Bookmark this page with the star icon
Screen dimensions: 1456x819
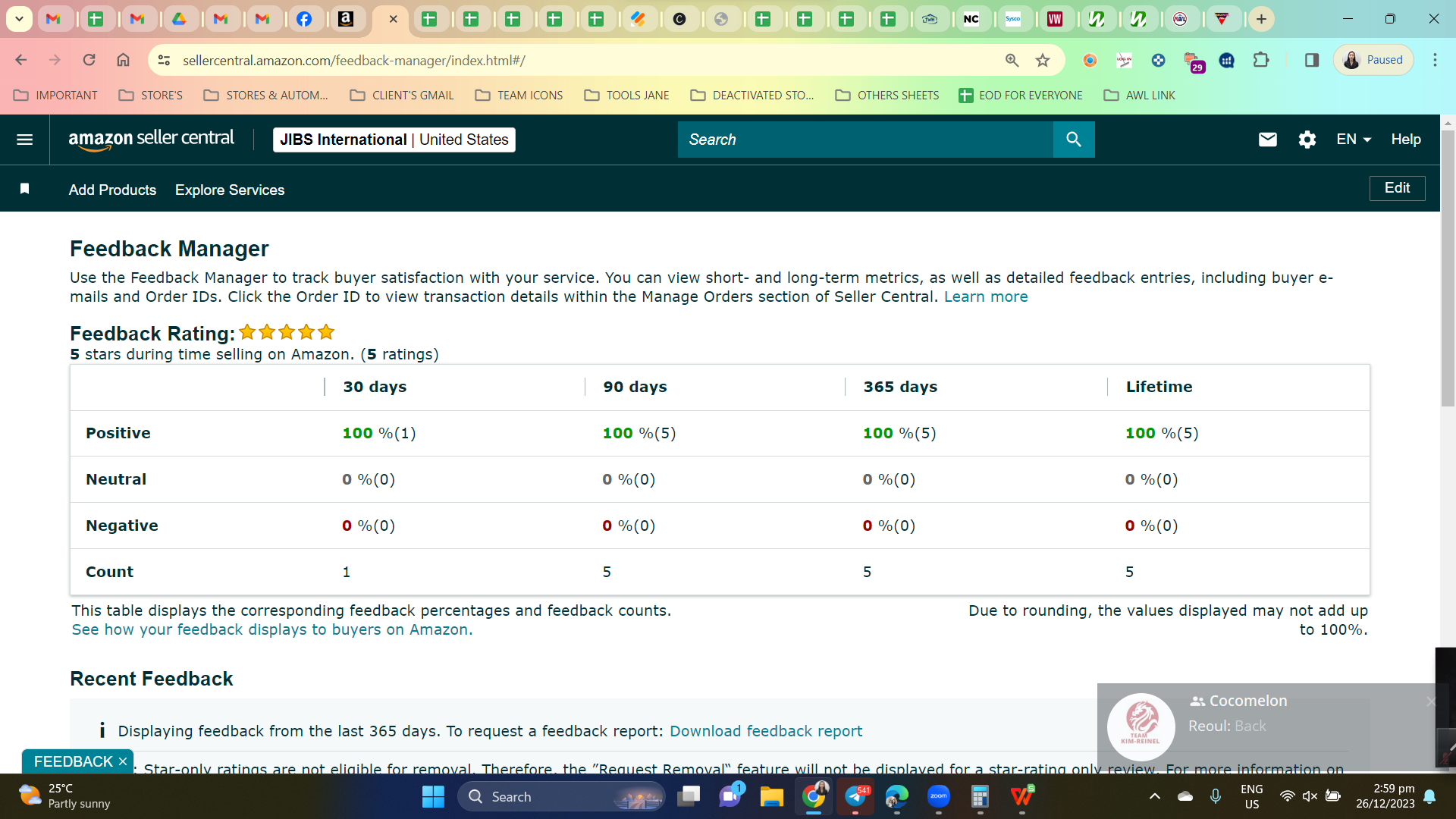click(x=1043, y=60)
